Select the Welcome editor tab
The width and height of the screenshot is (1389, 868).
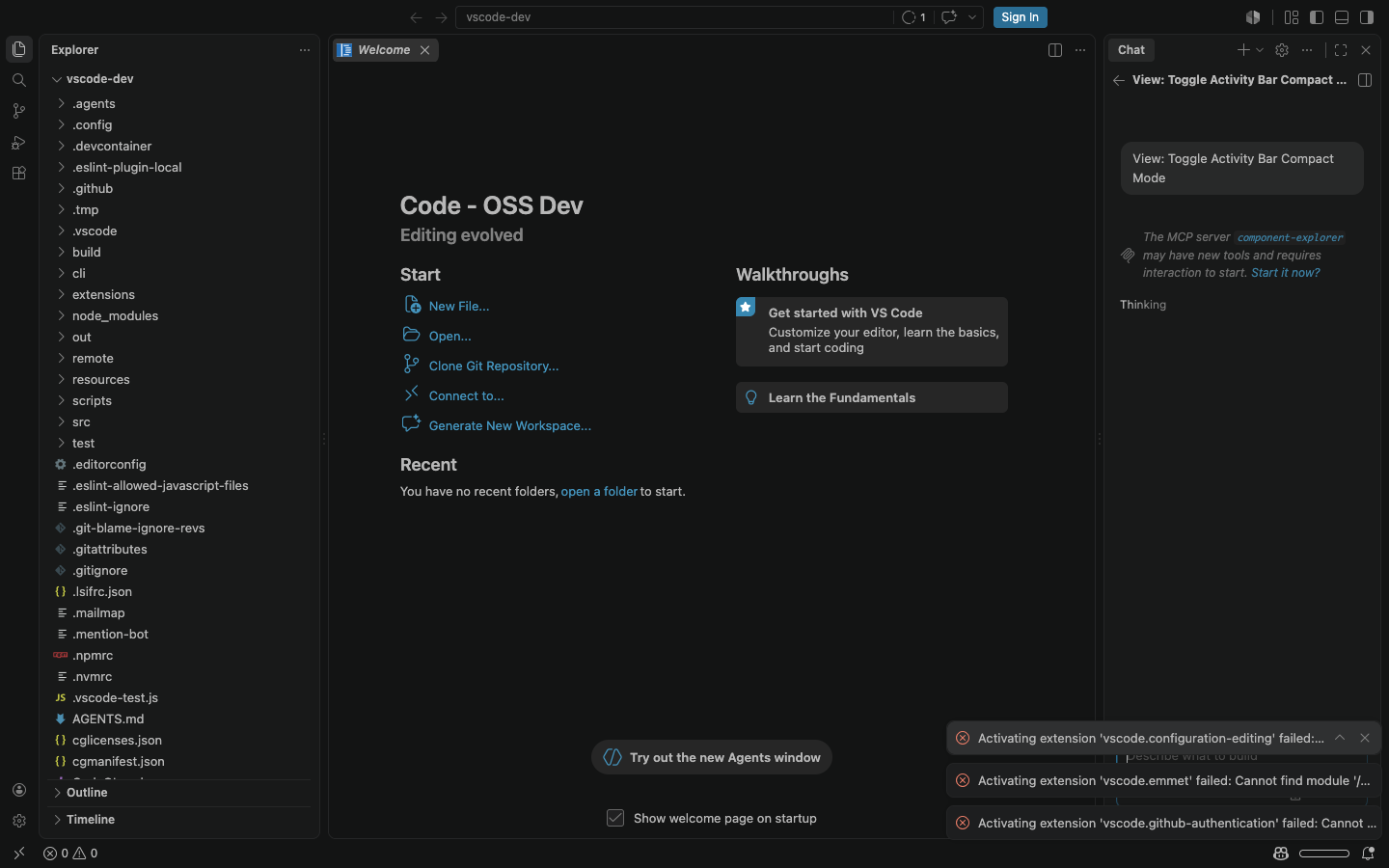[386, 50]
